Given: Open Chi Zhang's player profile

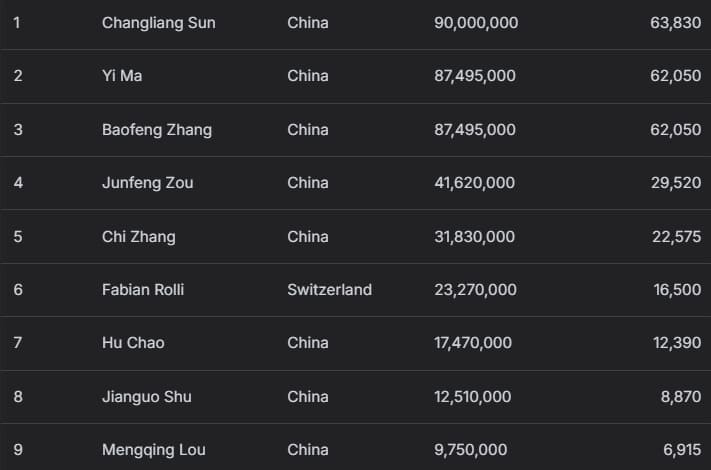Looking at the screenshot, I should tap(138, 236).
